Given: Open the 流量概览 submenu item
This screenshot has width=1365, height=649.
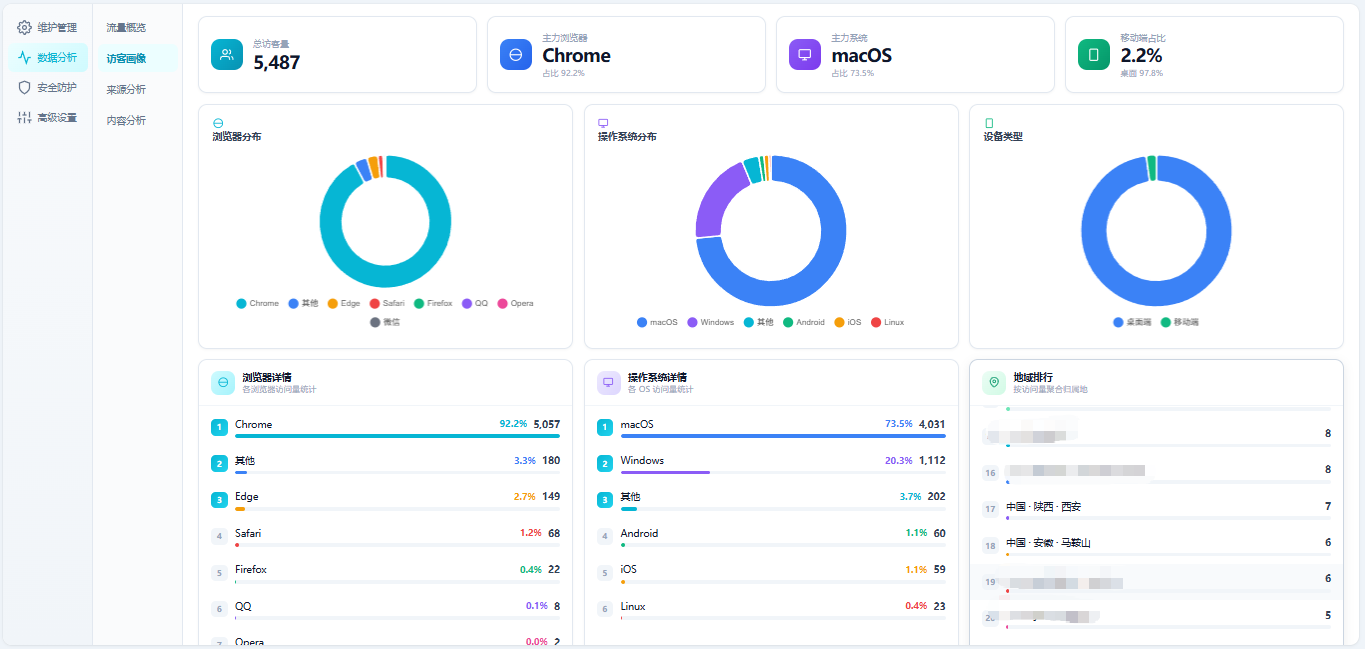Looking at the screenshot, I should tap(126, 27).
